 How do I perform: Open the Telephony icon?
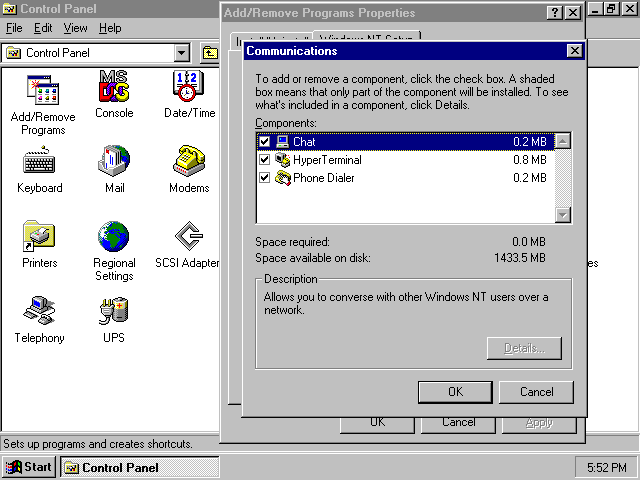tap(39, 311)
